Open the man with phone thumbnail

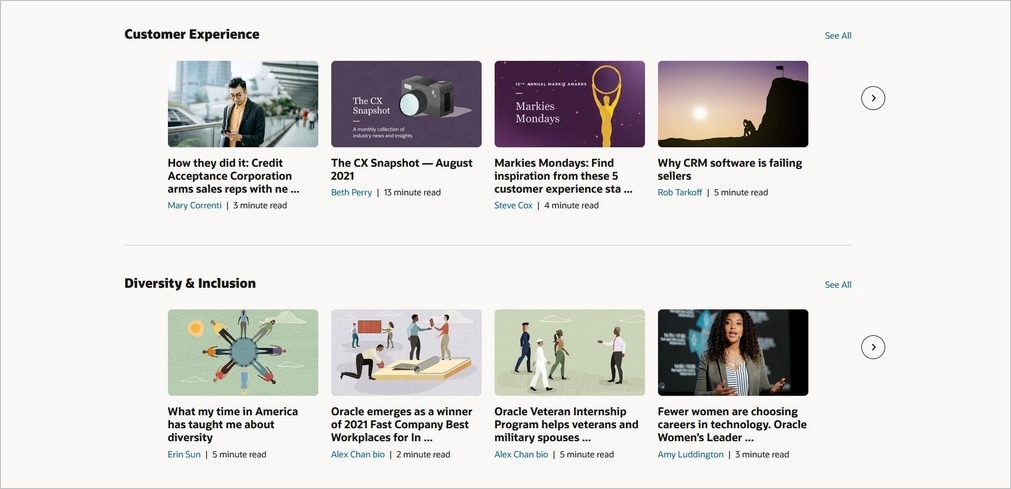(x=243, y=104)
